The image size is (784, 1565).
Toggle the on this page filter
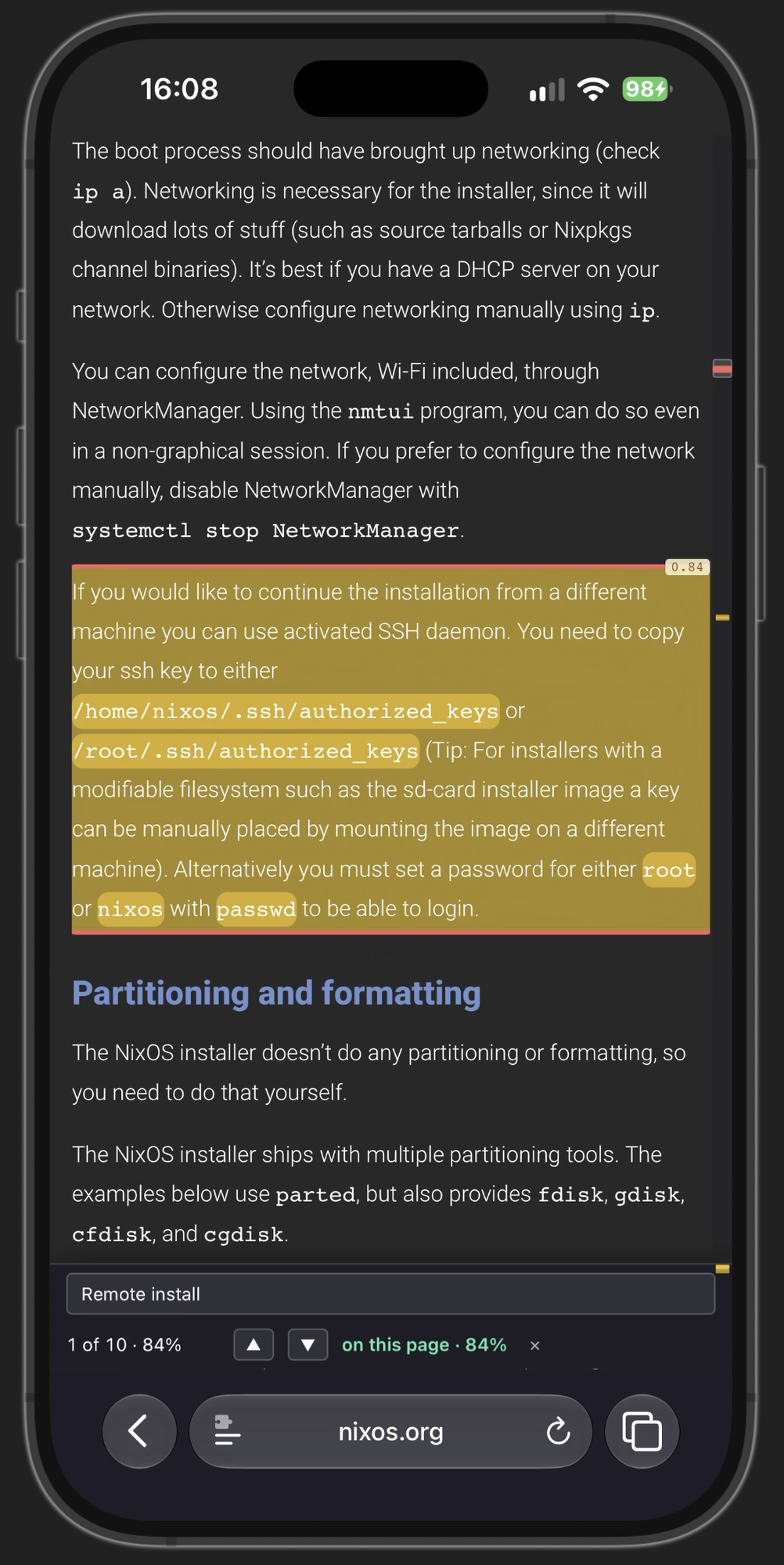tap(424, 1345)
